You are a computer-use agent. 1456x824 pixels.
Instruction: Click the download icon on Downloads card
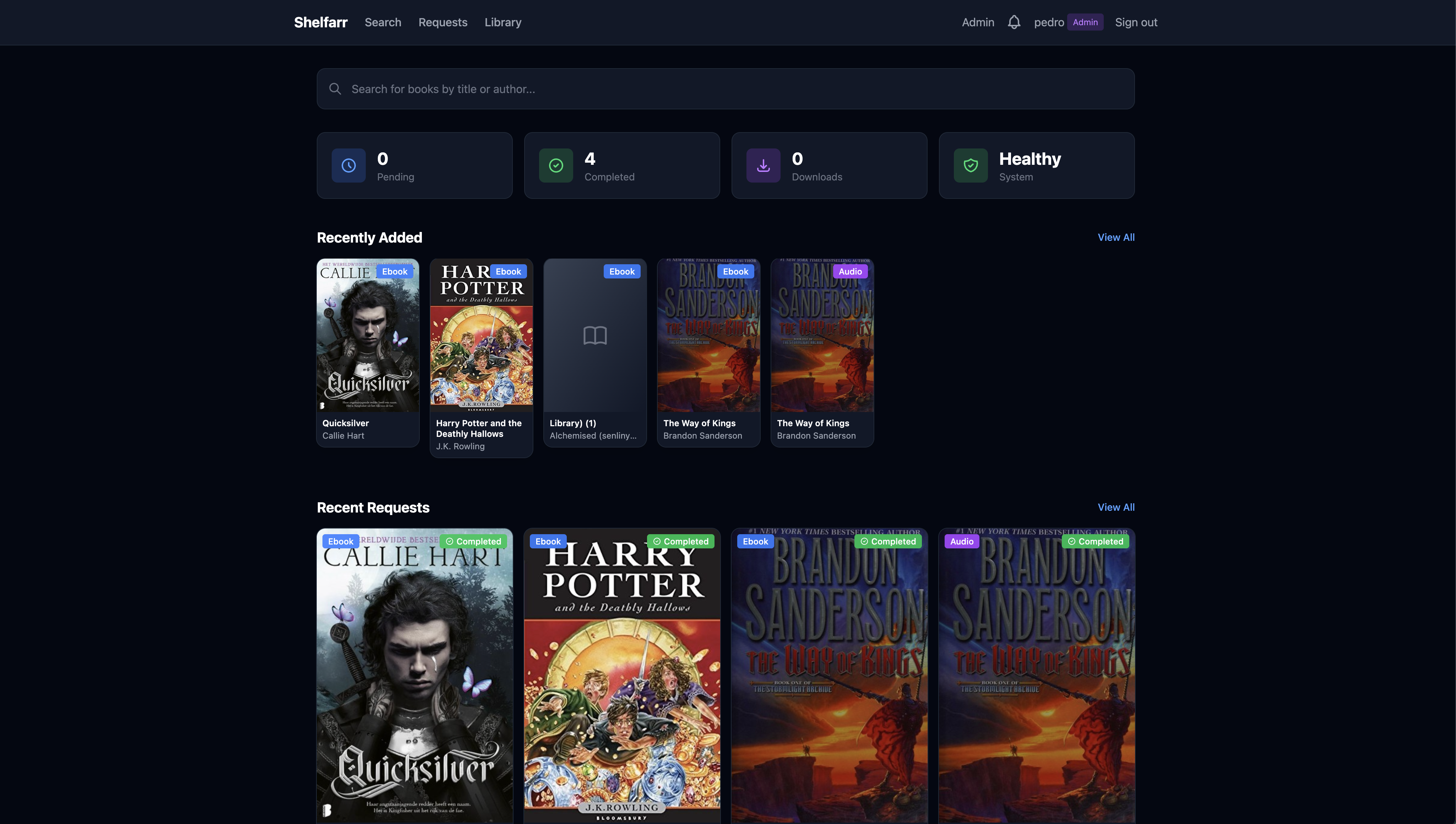tap(763, 165)
